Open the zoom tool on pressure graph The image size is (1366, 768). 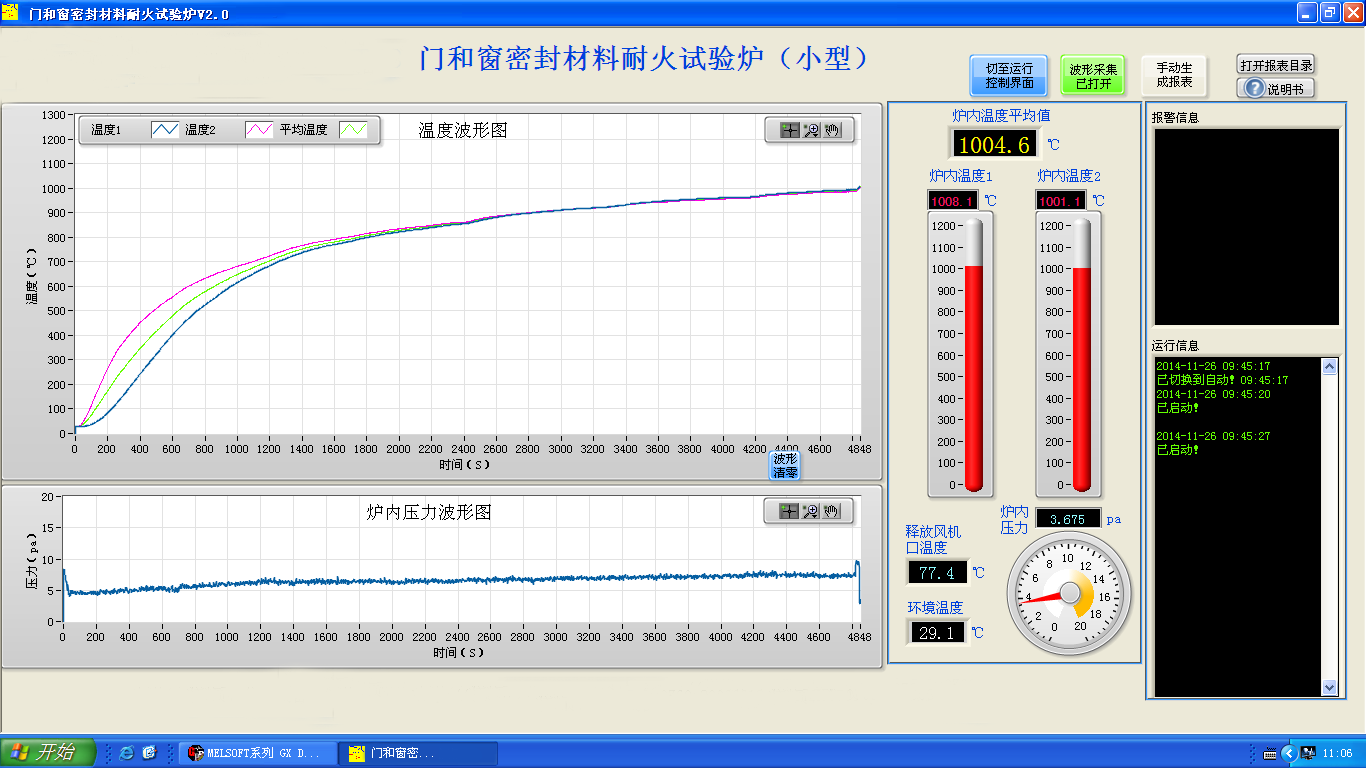(811, 511)
